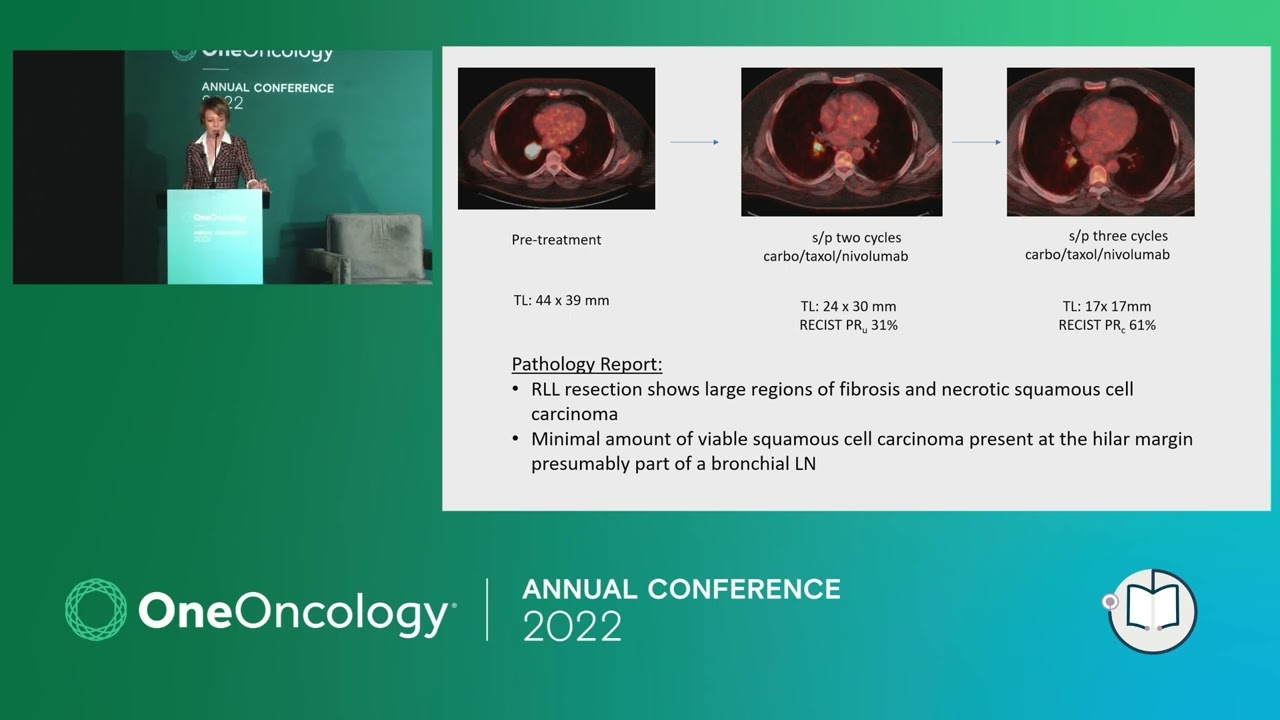
Task: Click the OneOncology circular logo emblem
Action: 96,609
